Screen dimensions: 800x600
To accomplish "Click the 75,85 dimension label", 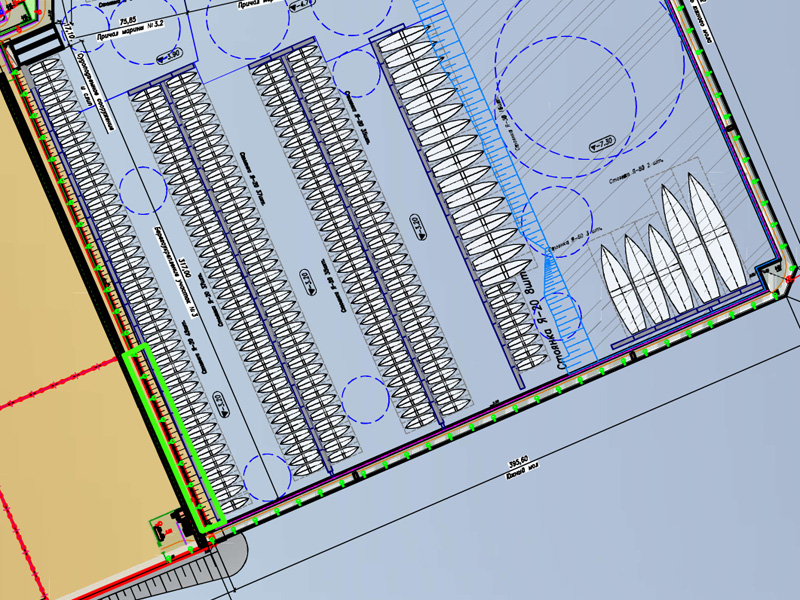I will tap(128, 20).
